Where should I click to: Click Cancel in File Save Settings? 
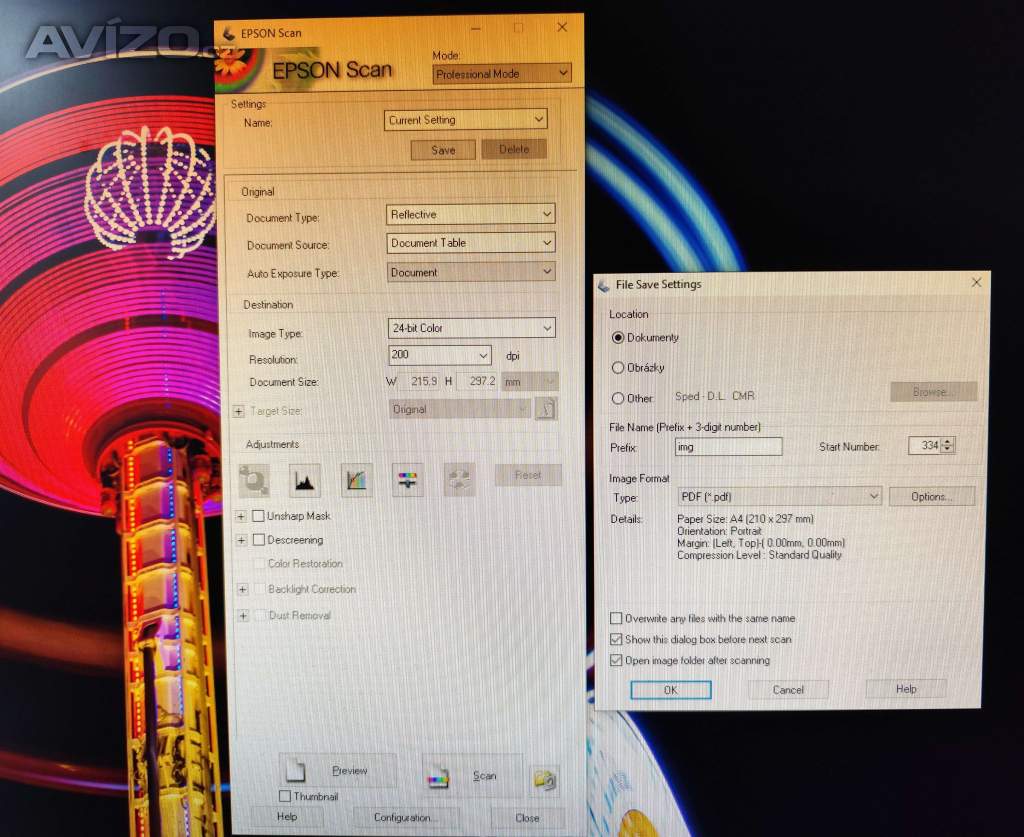point(788,689)
